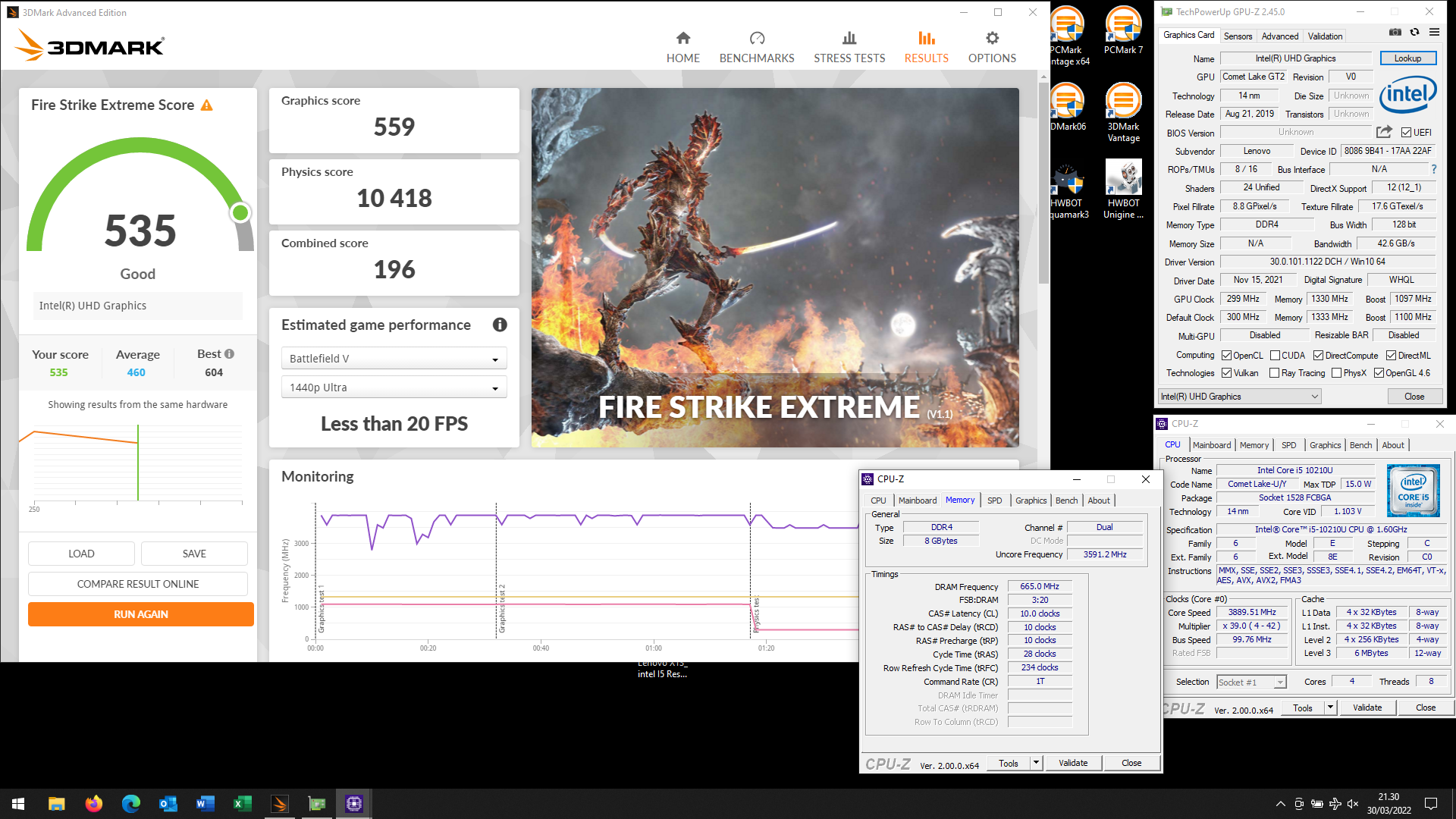
Task: Switch to the GPU-Z Sensors tab
Action: pyautogui.click(x=1238, y=36)
